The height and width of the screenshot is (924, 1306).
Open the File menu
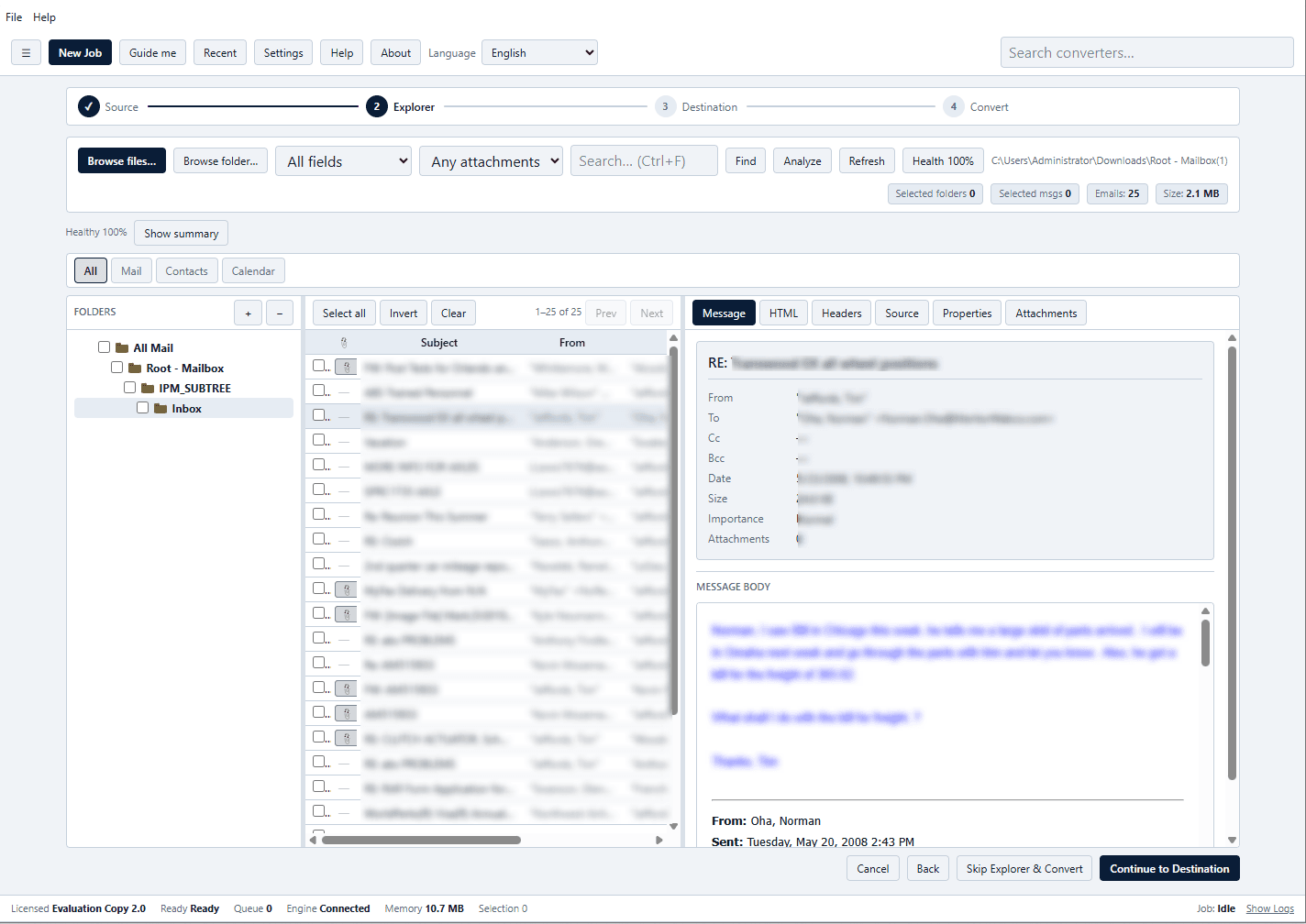click(x=14, y=17)
